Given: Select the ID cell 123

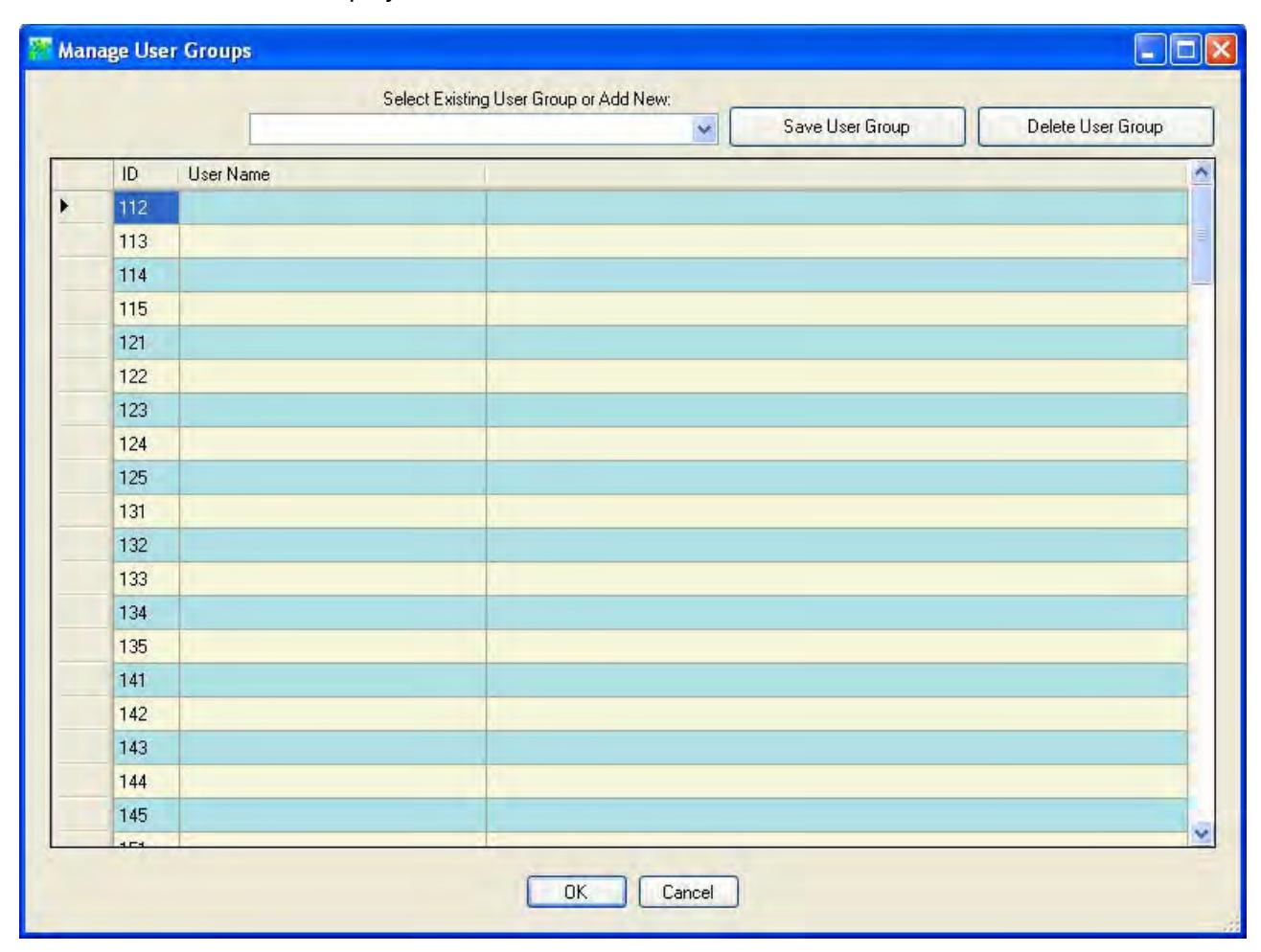Looking at the screenshot, I should point(146,410).
